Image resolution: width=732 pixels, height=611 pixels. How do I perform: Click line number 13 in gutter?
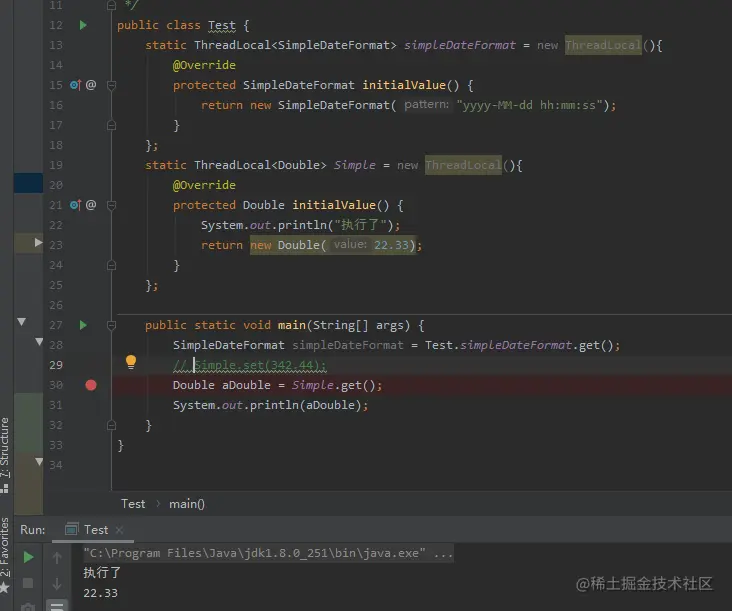(56, 45)
